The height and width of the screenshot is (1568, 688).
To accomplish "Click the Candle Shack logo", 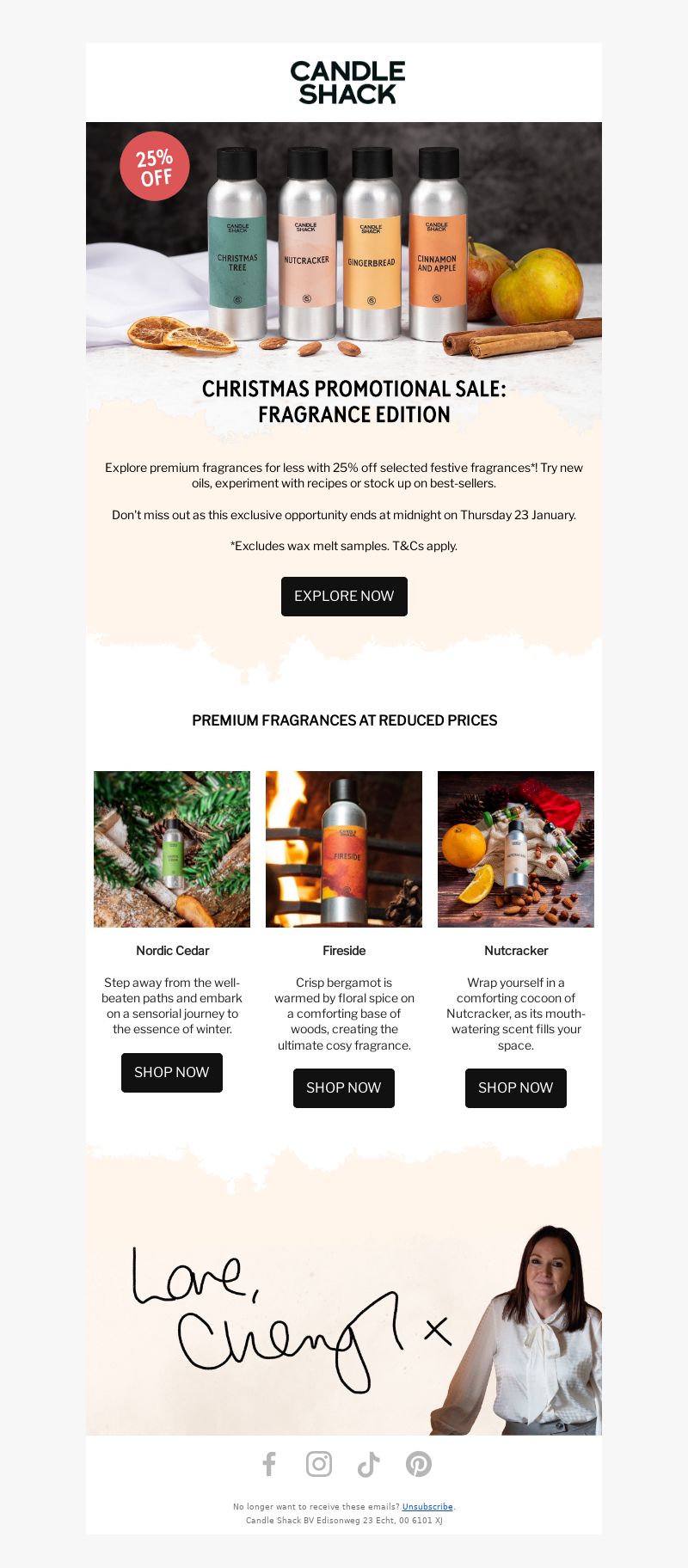I will [x=347, y=83].
